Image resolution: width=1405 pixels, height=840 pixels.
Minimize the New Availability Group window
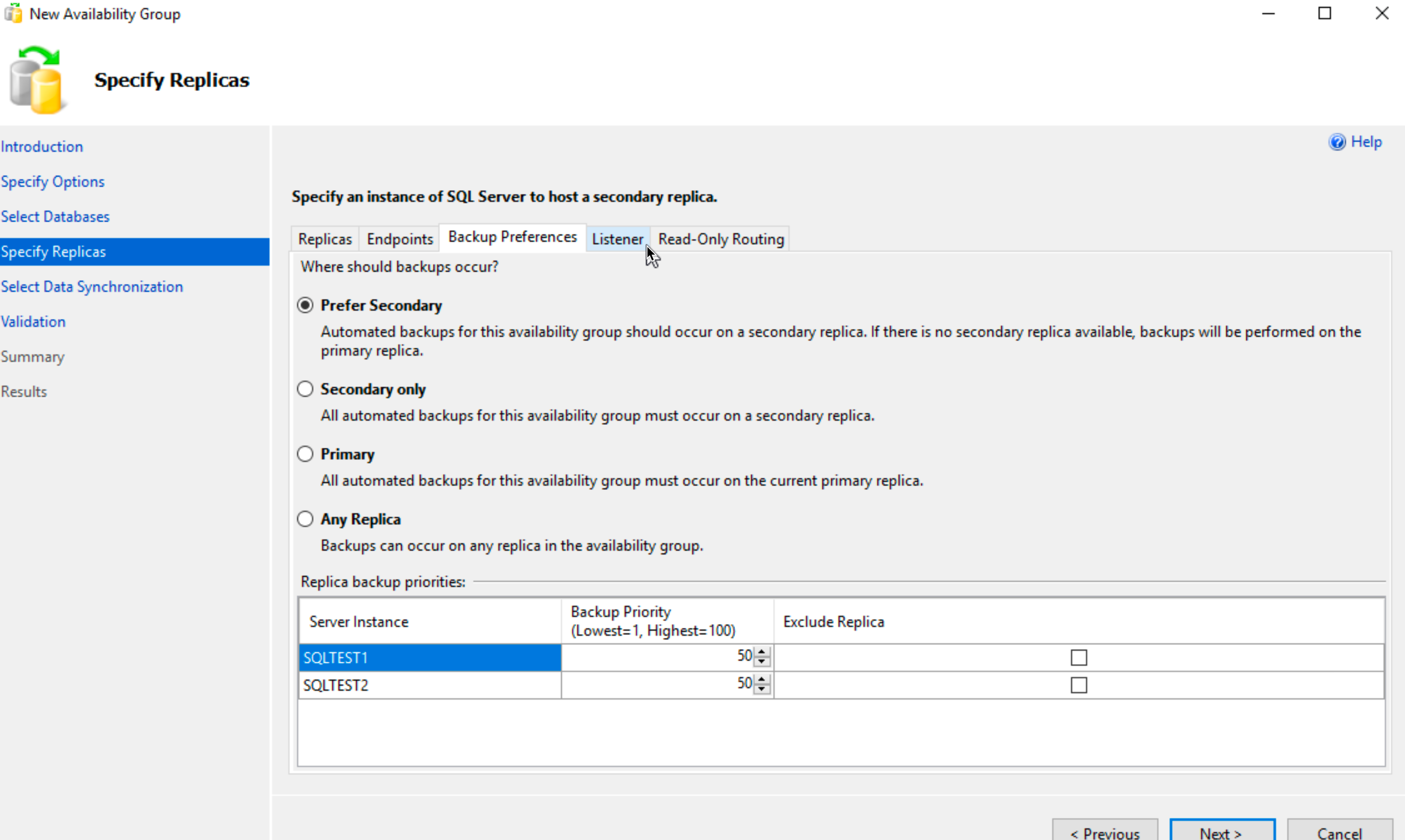(1269, 13)
